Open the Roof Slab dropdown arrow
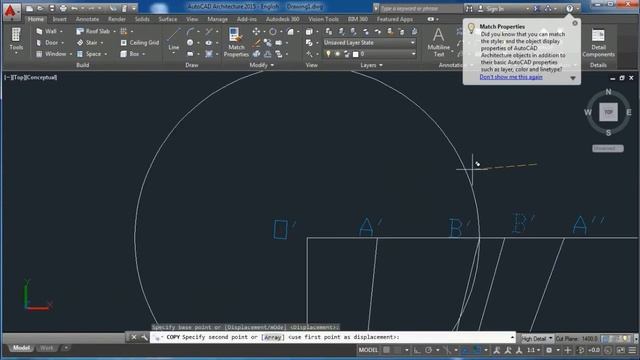The height and width of the screenshot is (360, 640). tap(114, 31)
